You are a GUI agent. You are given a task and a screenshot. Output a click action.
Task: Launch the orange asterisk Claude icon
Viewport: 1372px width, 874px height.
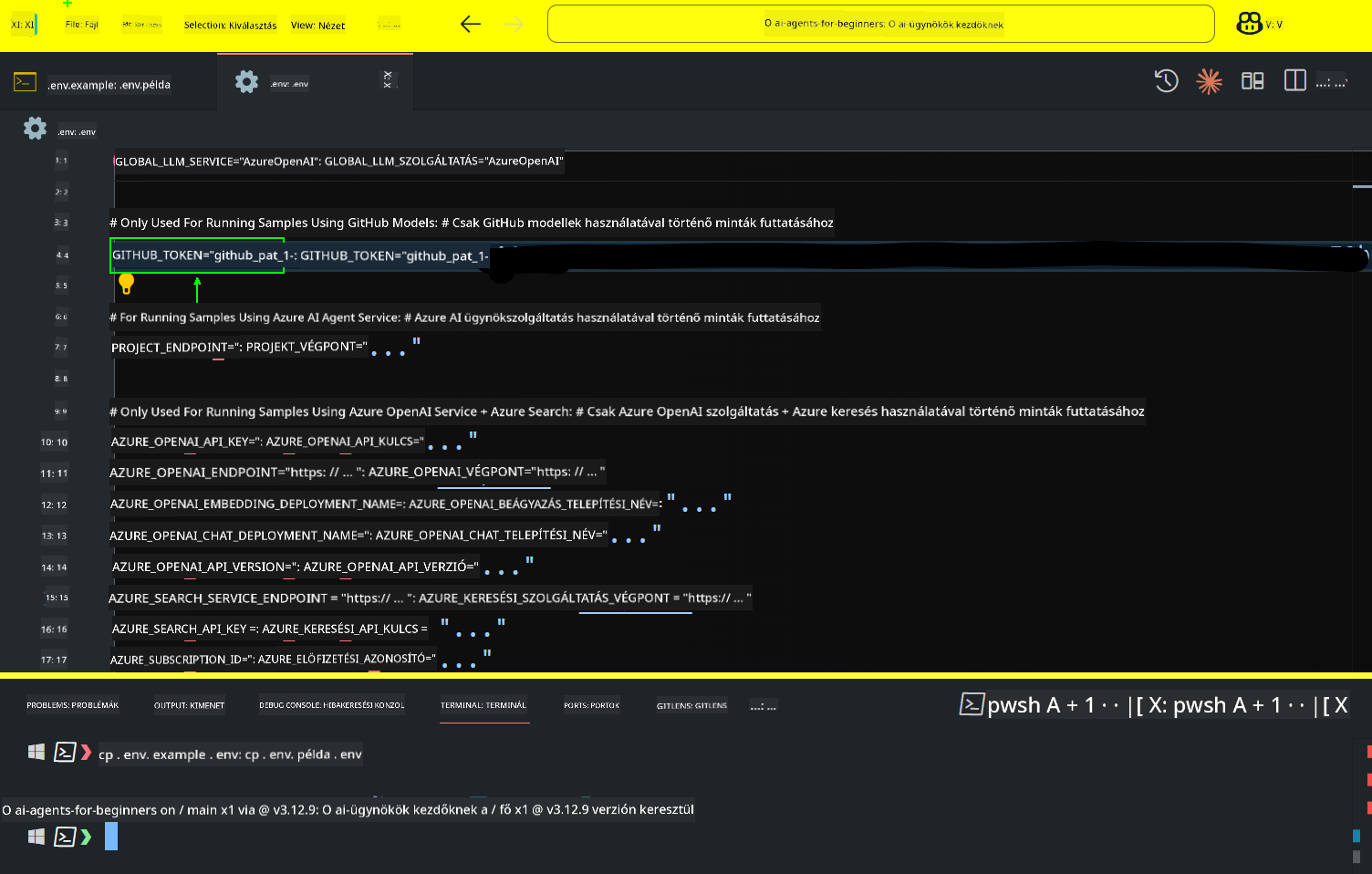[x=1209, y=81]
